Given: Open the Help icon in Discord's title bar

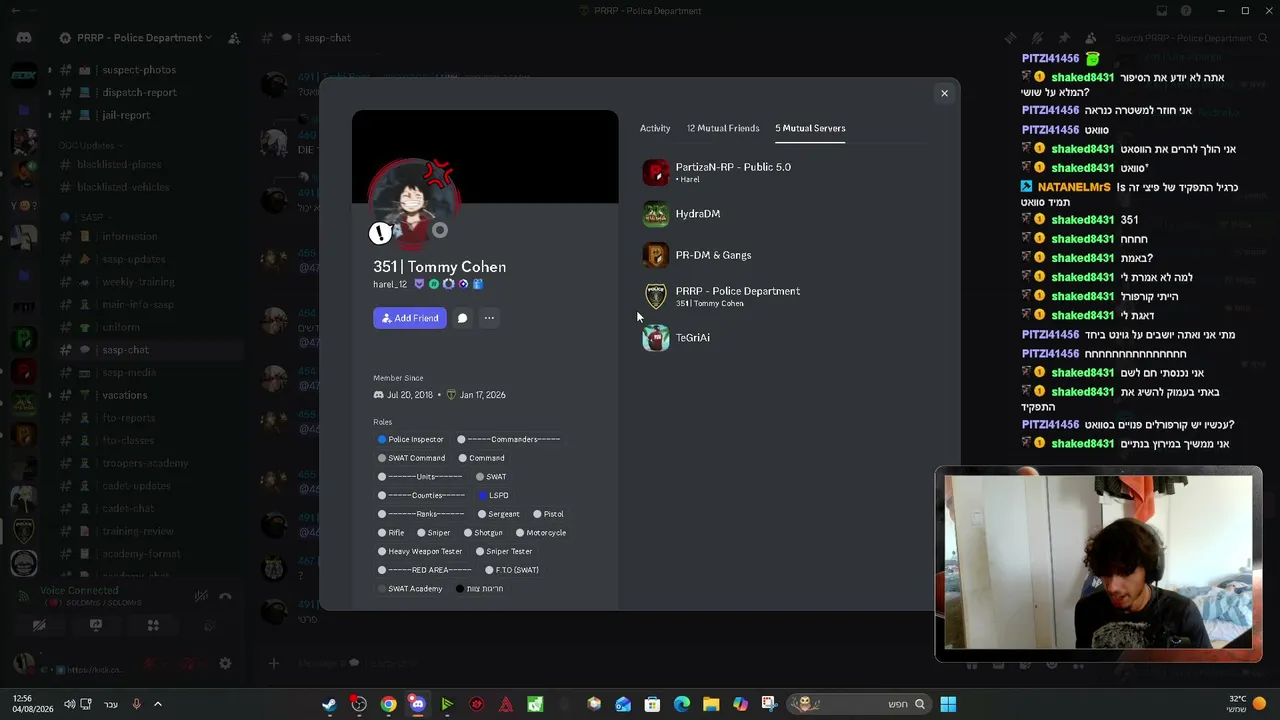Looking at the screenshot, I should (1186, 11).
